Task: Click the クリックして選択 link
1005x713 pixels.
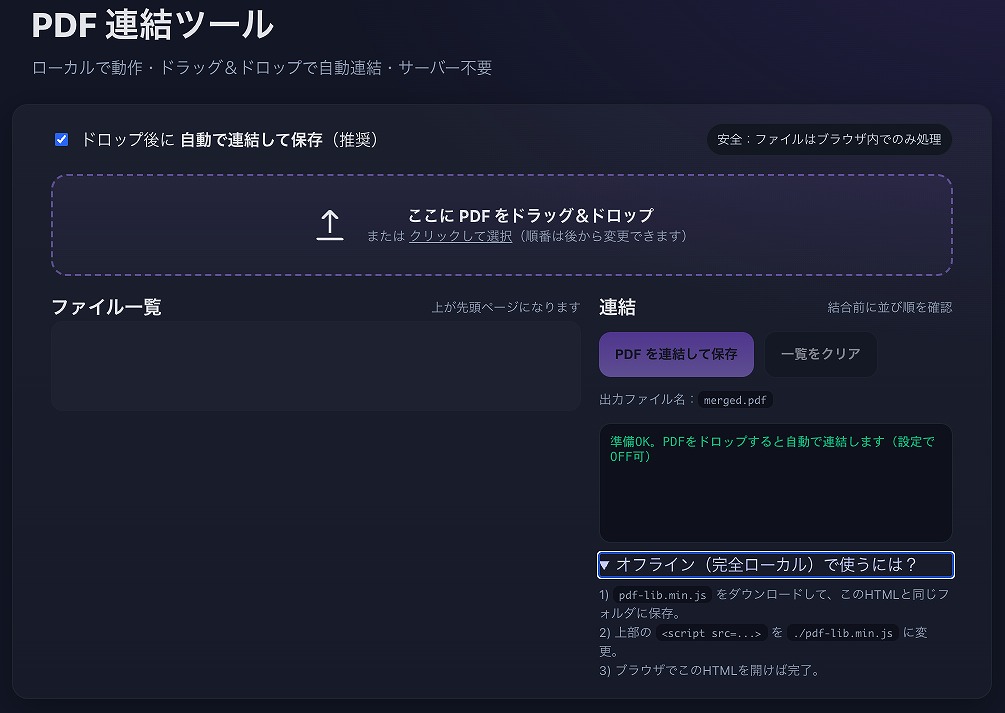Action: [x=460, y=237]
